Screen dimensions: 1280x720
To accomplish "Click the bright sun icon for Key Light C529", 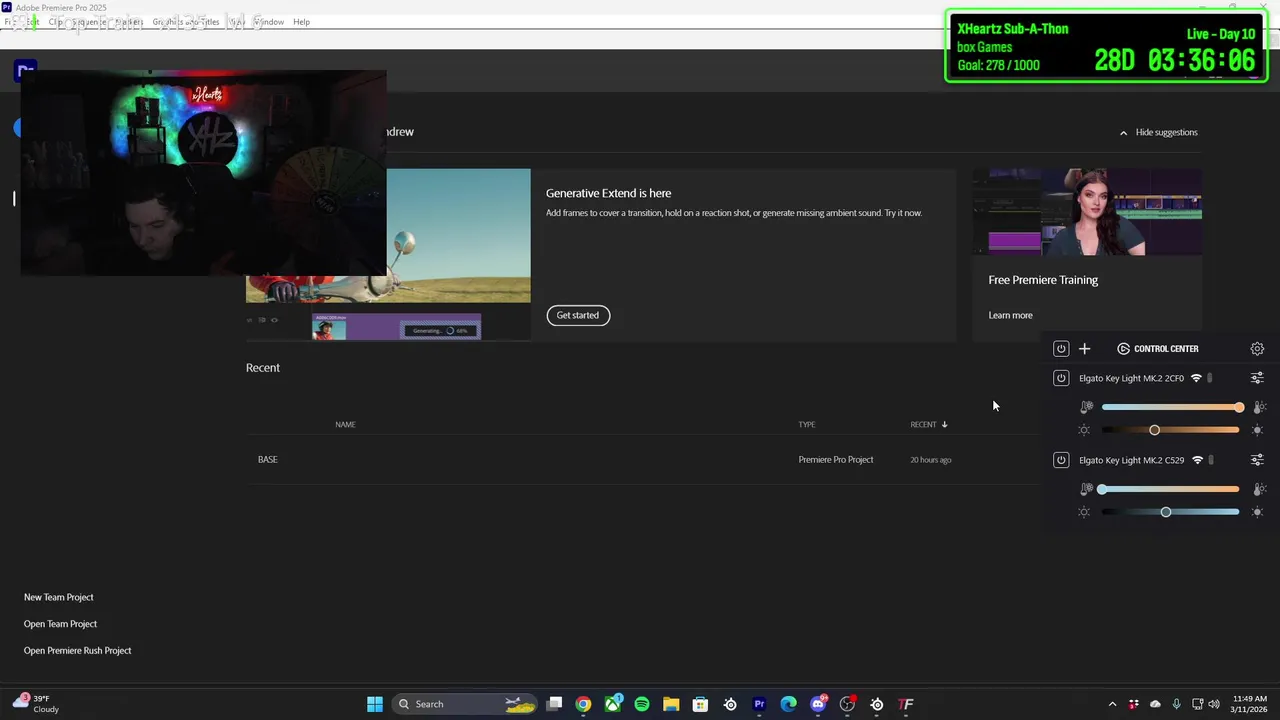I will coord(1258,512).
